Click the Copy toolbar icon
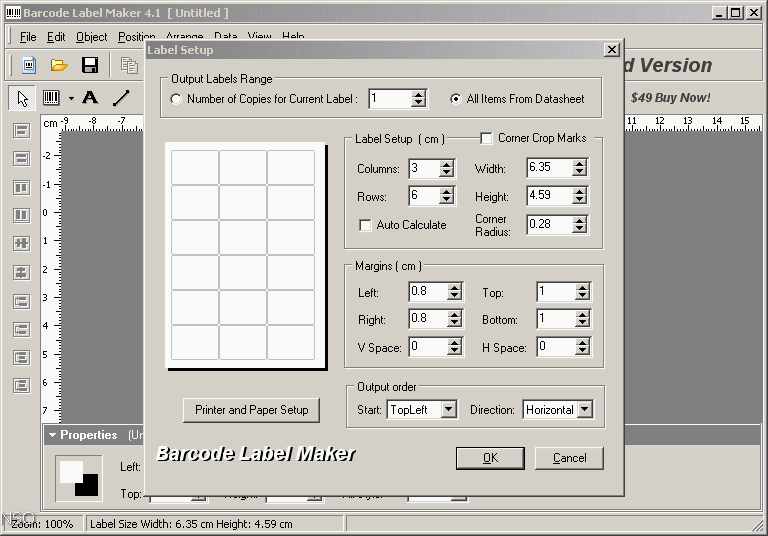This screenshot has height=536, width=768. coord(129,65)
